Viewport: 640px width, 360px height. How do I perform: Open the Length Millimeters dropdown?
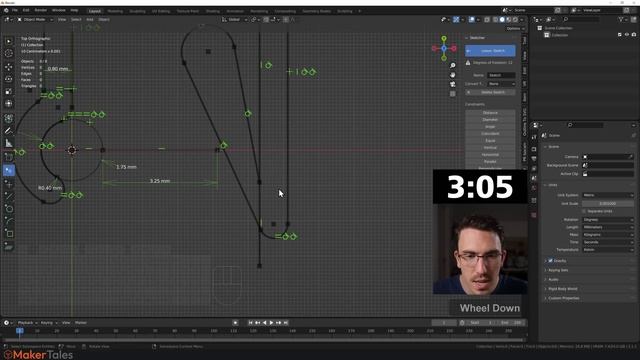608,227
